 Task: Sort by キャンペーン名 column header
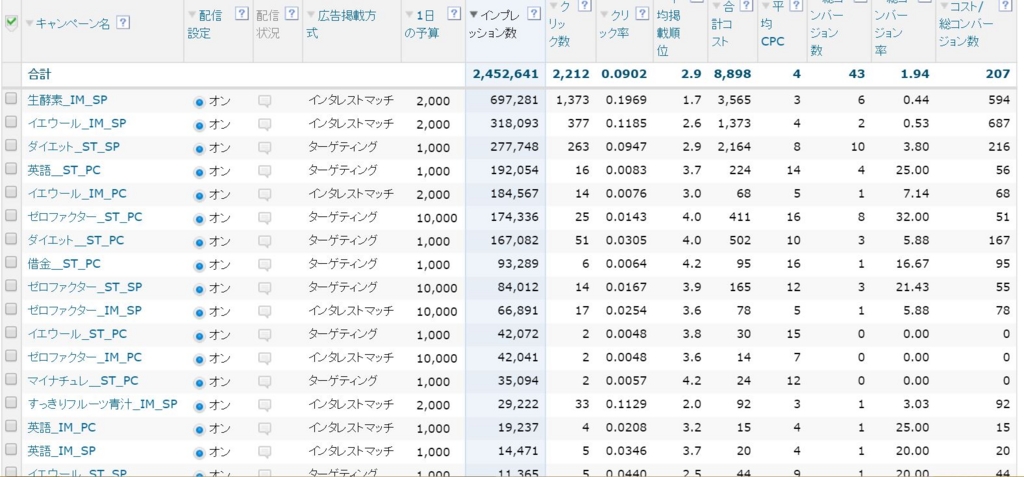[x=72, y=24]
